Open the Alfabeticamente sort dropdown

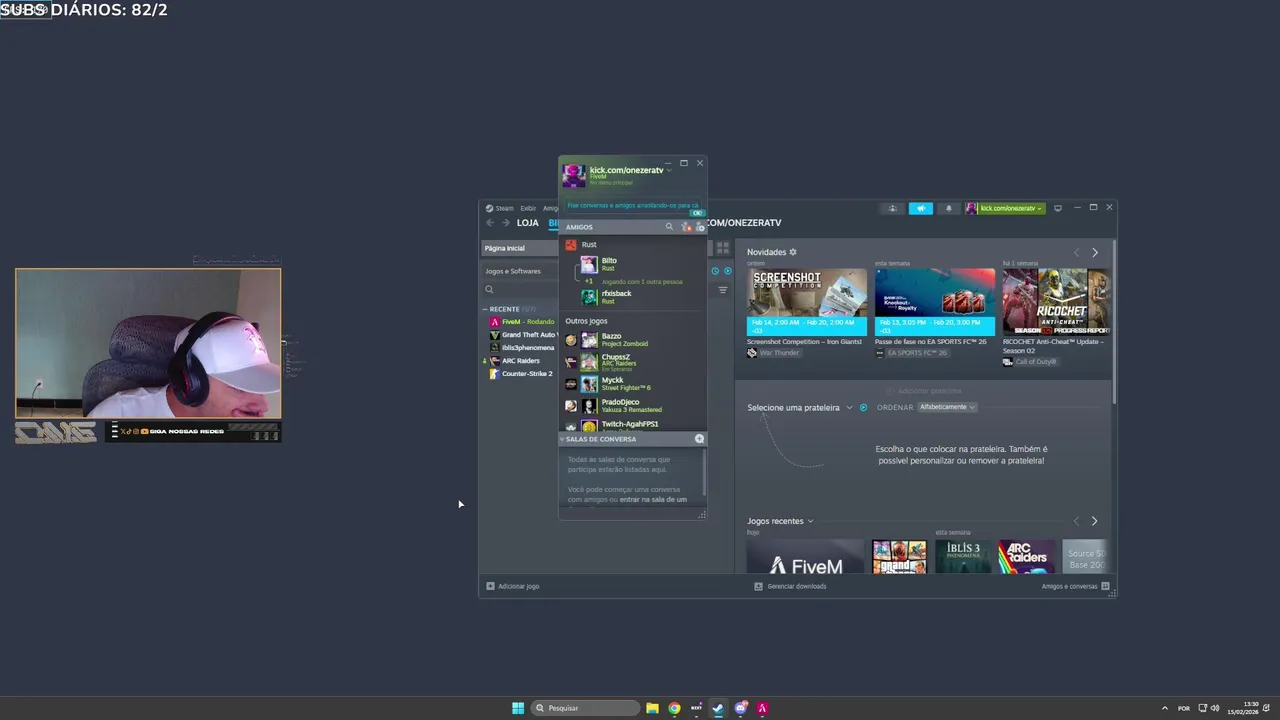[x=947, y=407]
